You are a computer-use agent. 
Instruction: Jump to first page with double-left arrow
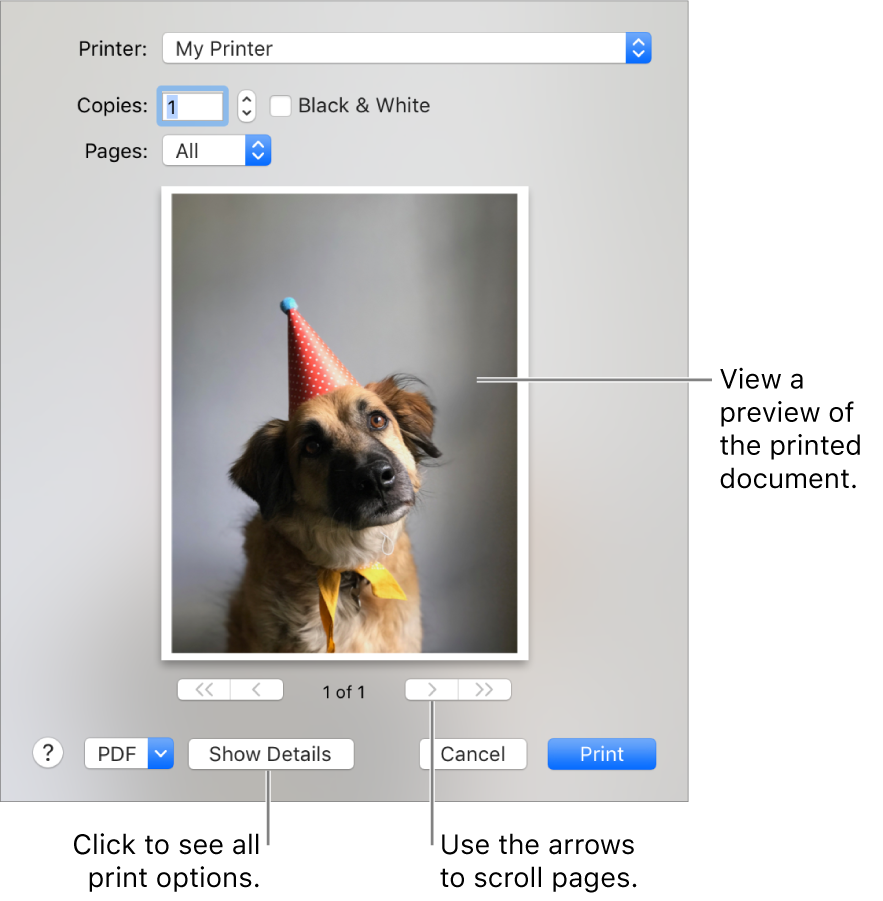(x=204, y=690)
